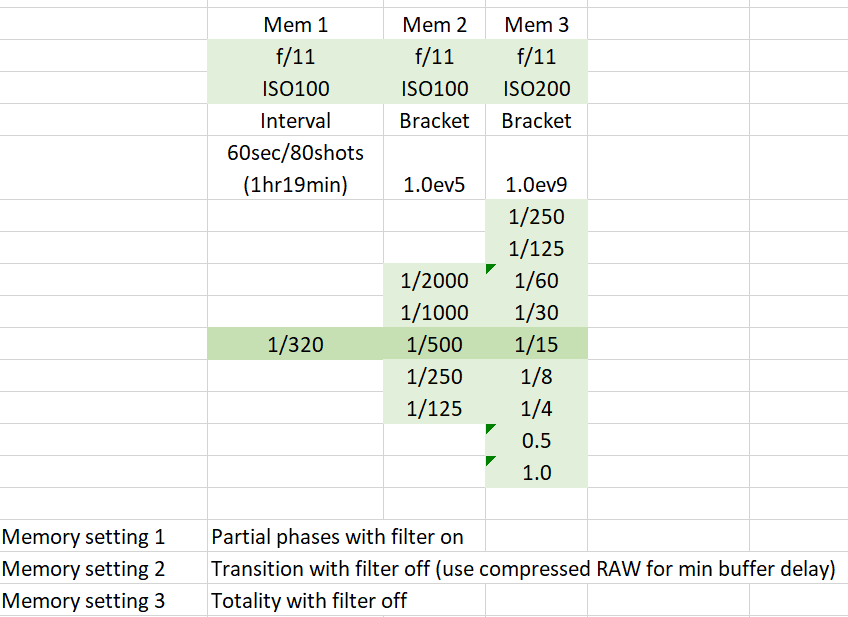Select the 1.0 cell at column bottom
This screenshot has height=617, width=848.
pos(536,473)
